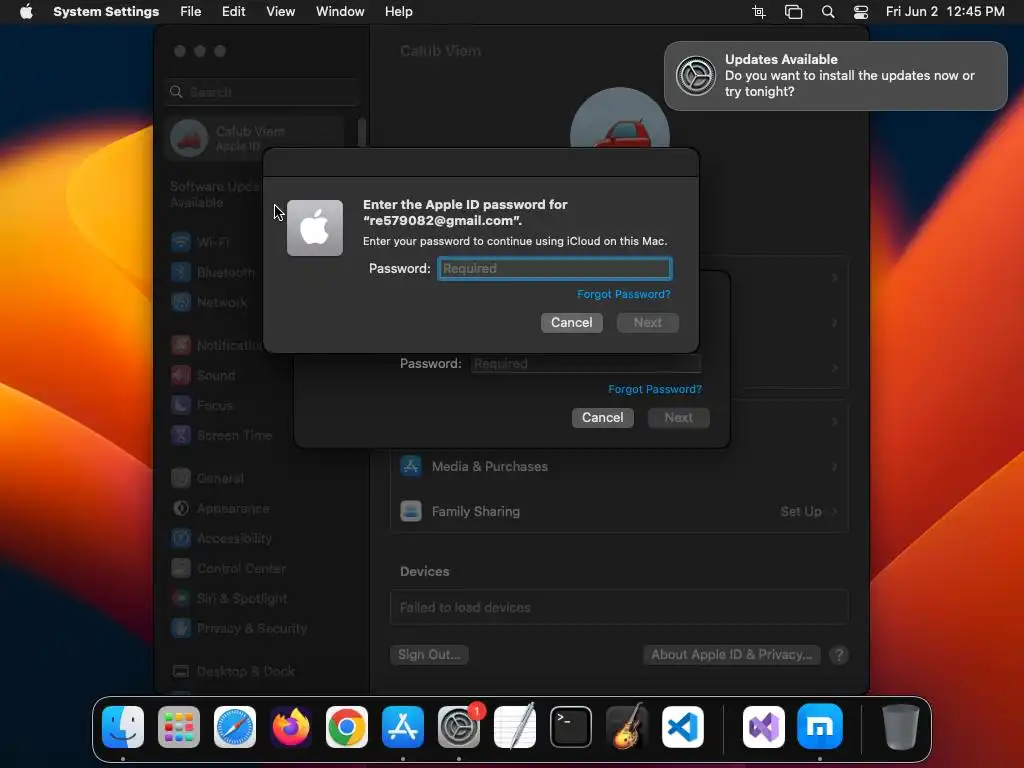Click the date and time in menu bar
This screenshot has width=1024, height=768.
click(x=945, y=12)
